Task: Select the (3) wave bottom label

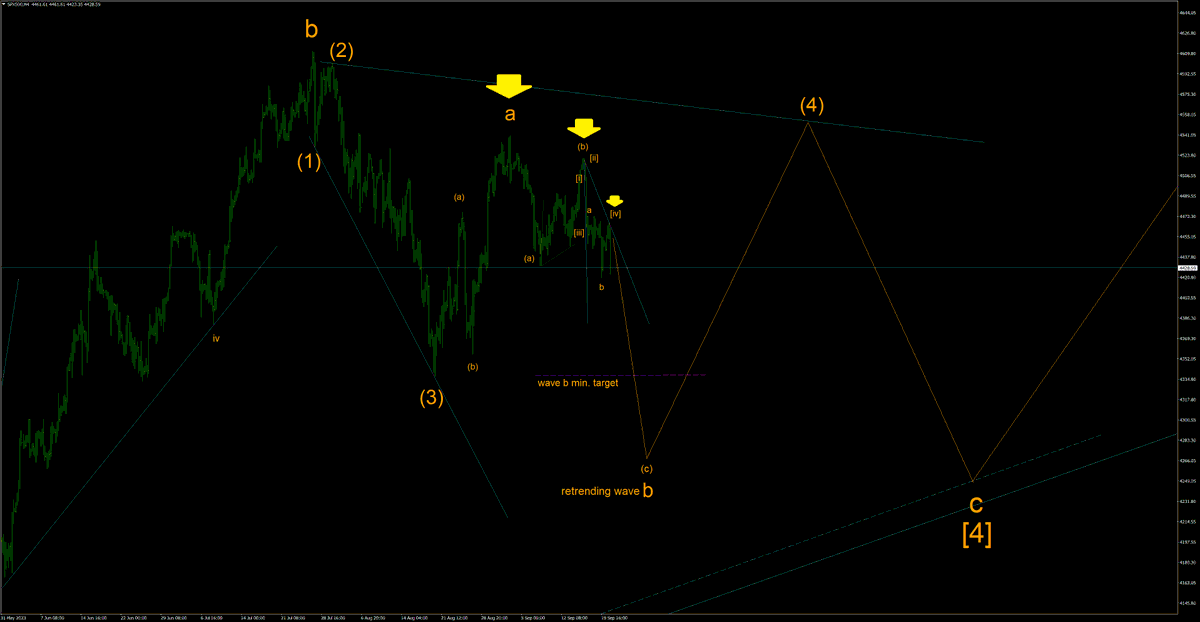Action: [x=431, y=397]
